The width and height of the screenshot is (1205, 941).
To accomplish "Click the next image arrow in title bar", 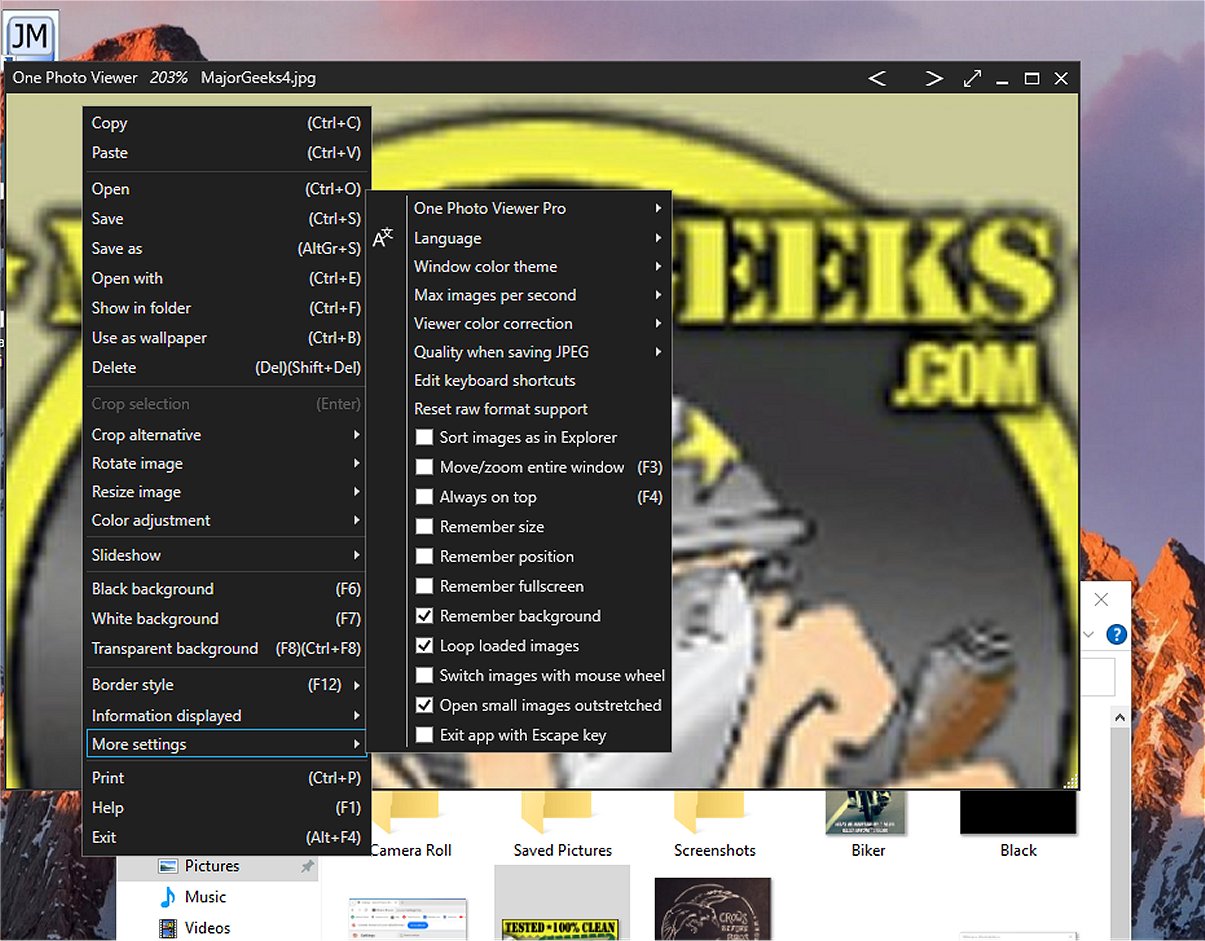I will point(934,78).
